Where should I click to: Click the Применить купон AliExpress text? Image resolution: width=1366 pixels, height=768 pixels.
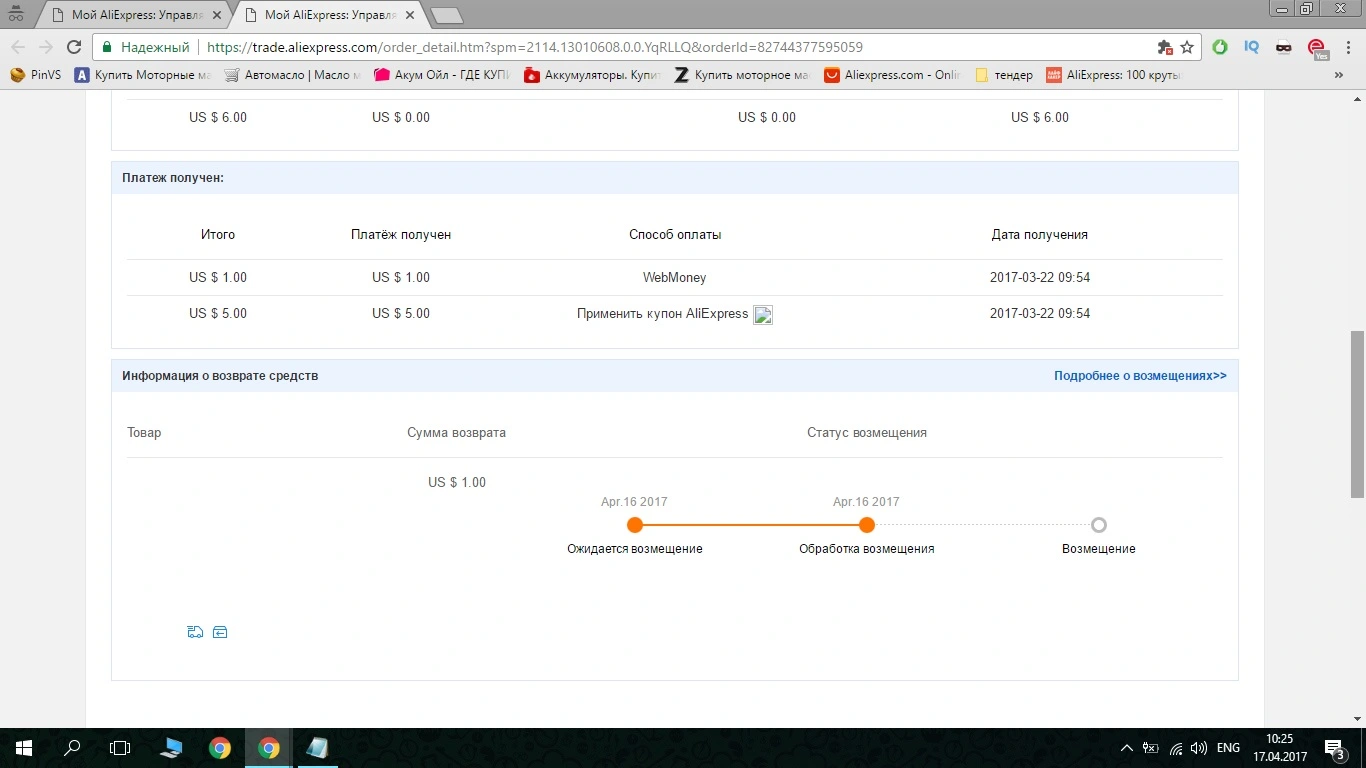point(662,314)
